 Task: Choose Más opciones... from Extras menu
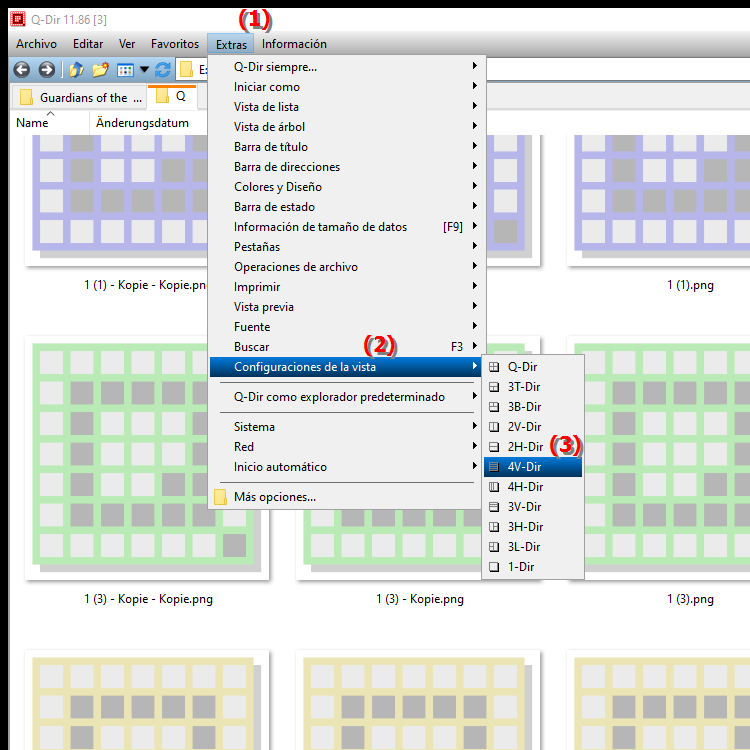[346, 497]
